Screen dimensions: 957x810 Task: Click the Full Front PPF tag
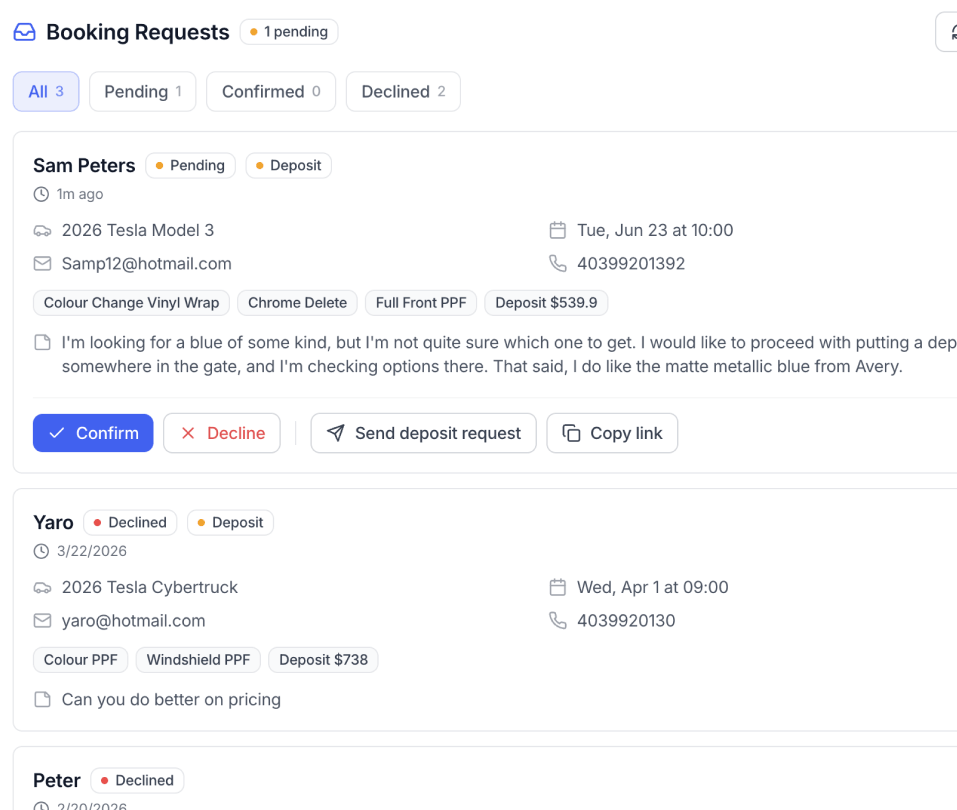[x=421, y=303]
